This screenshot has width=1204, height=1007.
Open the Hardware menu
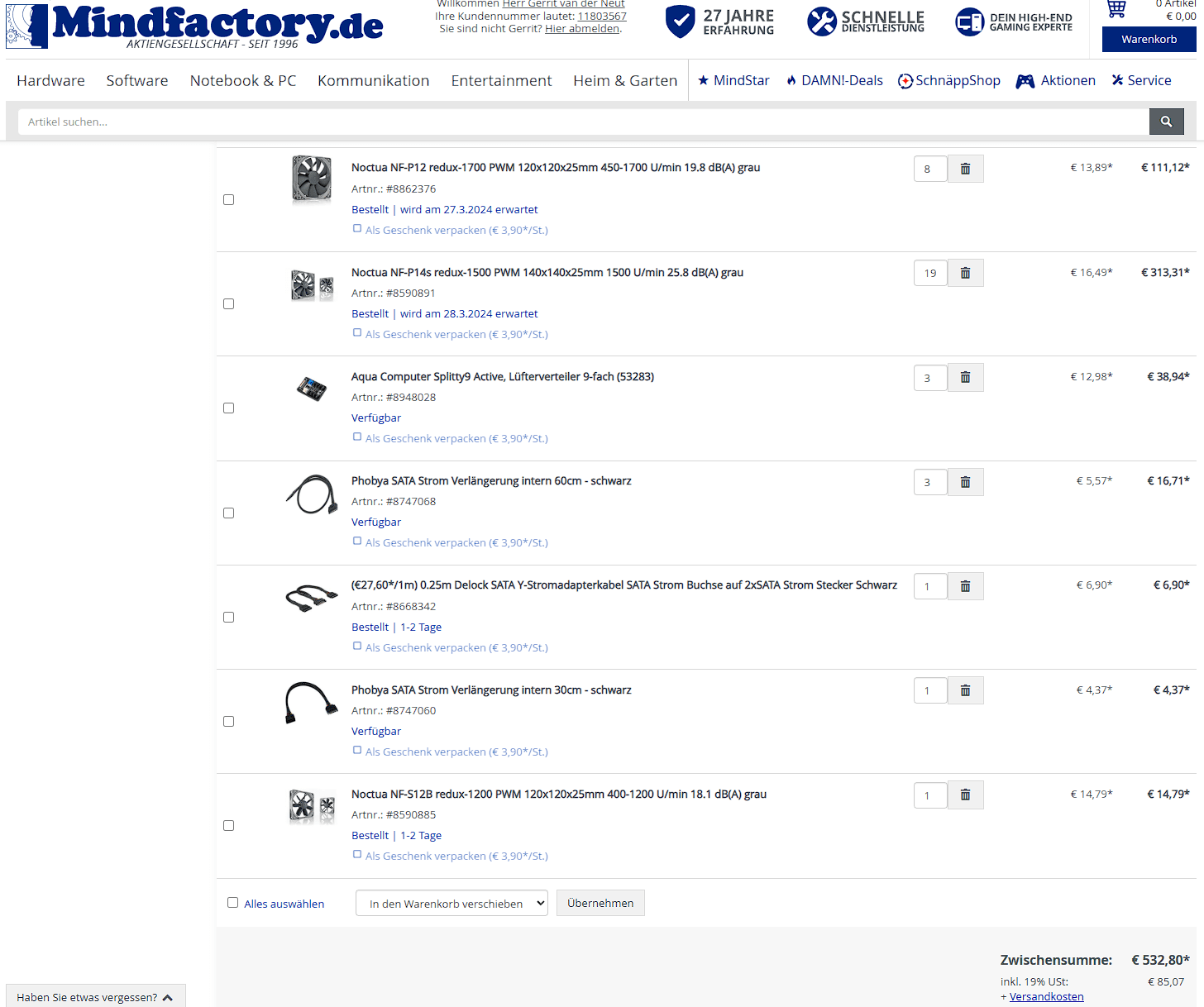50,80
